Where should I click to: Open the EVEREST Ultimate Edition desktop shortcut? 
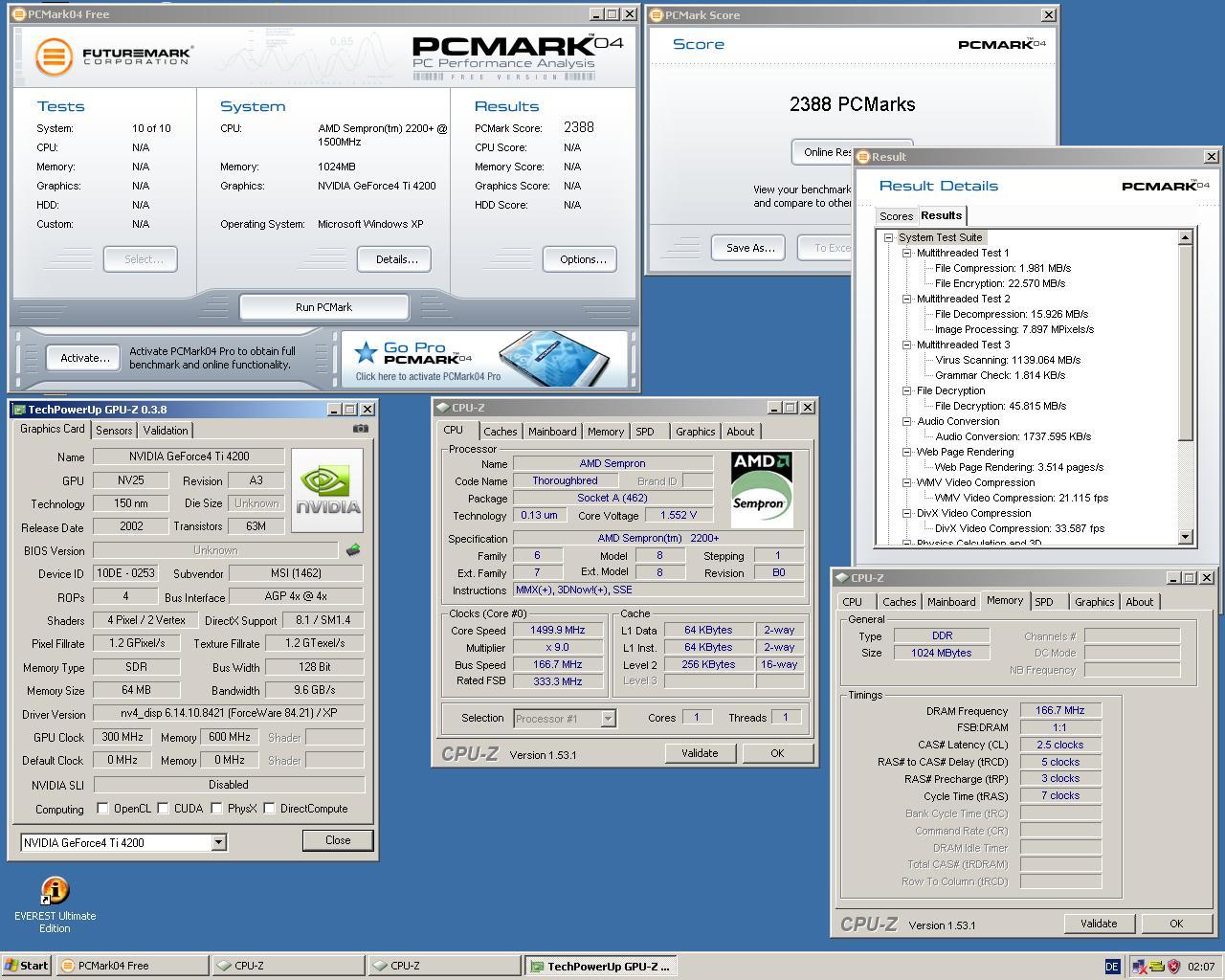tap(55, 905)
